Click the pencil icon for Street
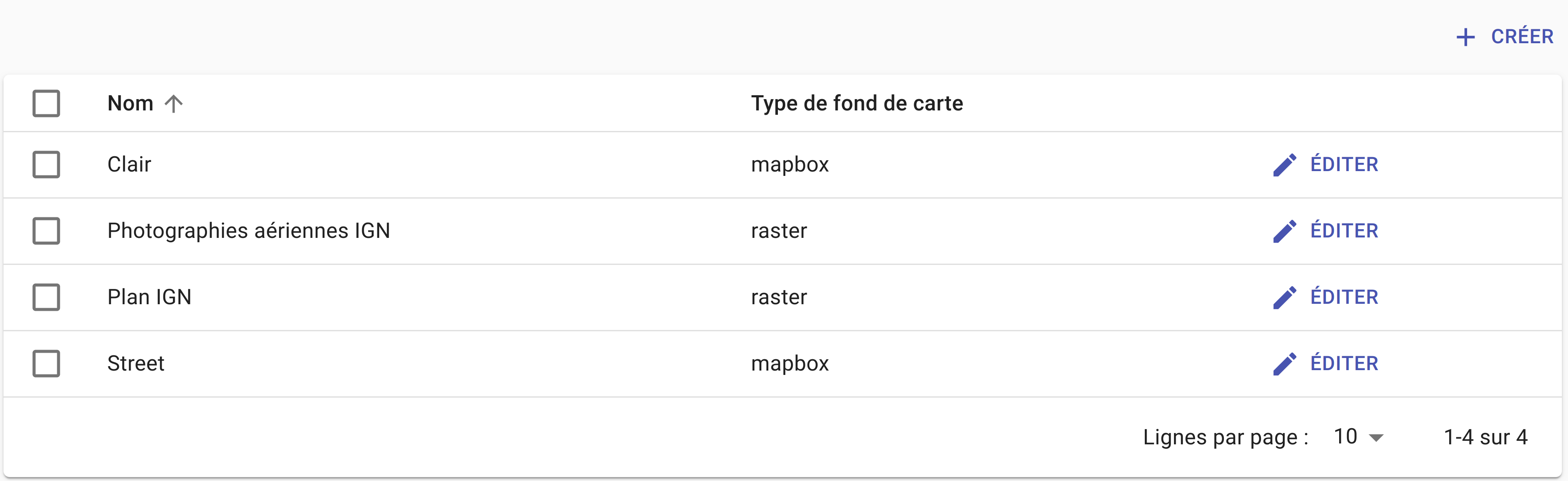Image resolution: width=1568 pixels, height=481 pixels. pyautogui.click(x=1285, y=364)
